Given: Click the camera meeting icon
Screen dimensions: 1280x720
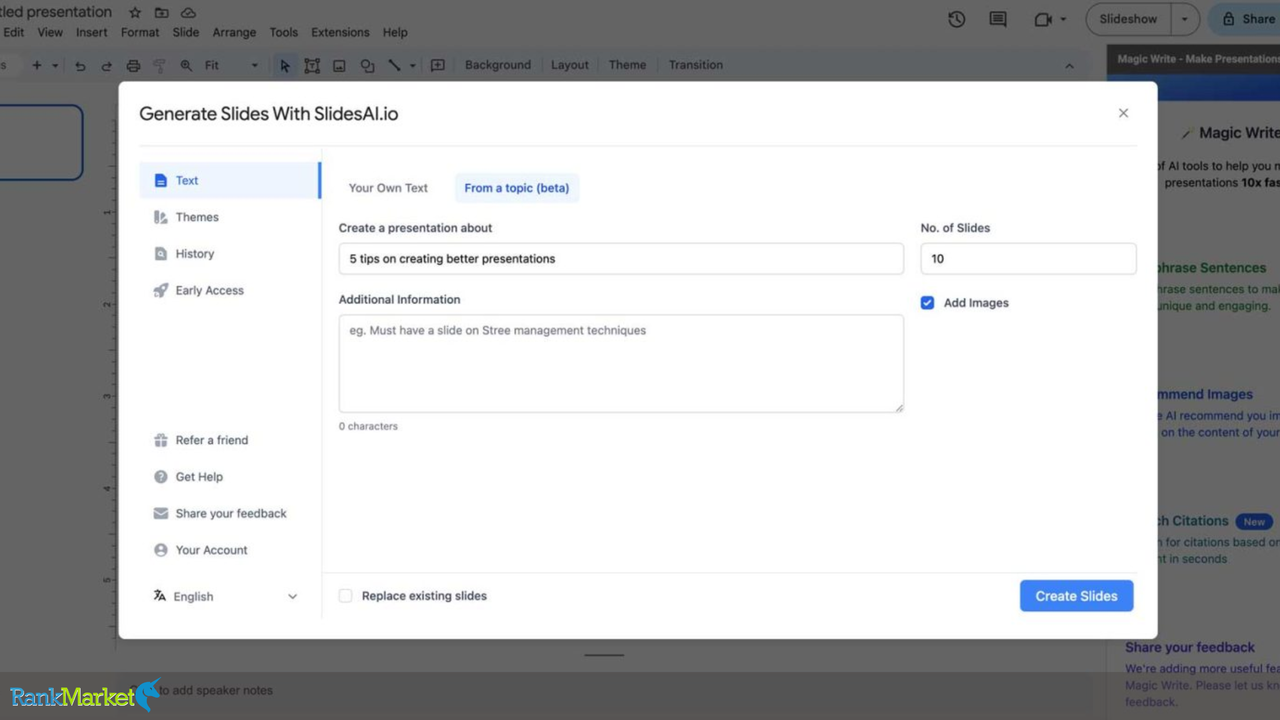Looking at the screenshot, I should tap(1044, 19).
